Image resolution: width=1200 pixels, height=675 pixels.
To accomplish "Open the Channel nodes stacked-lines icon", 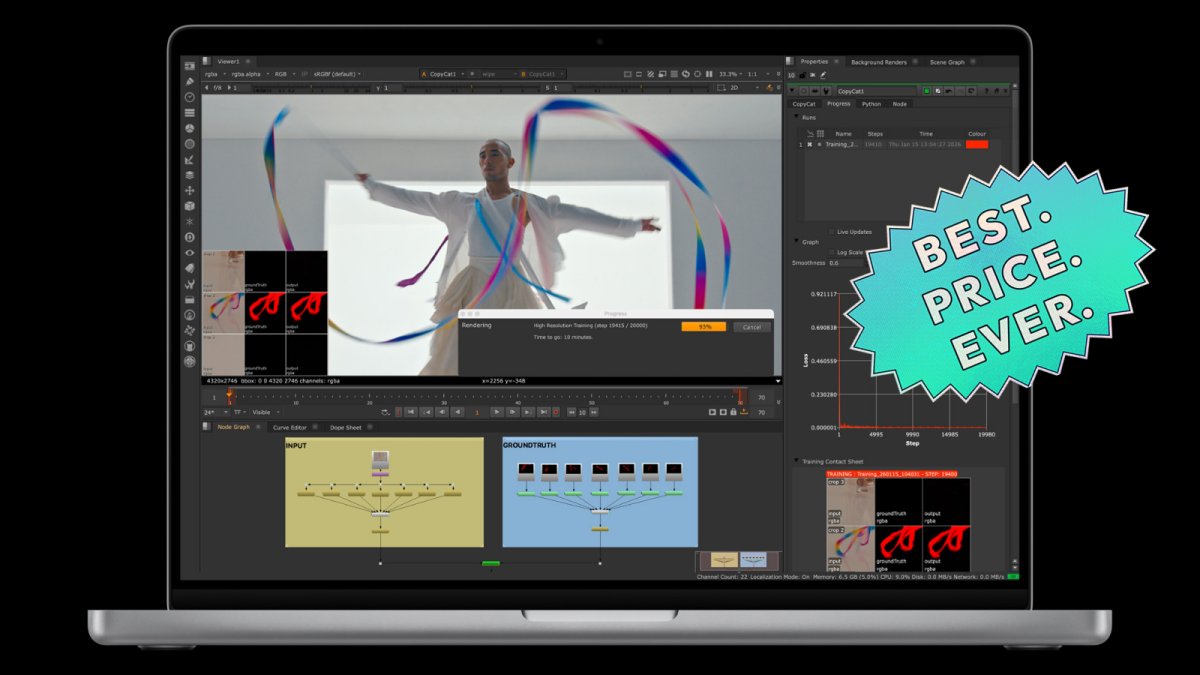I will pos(189,112).
